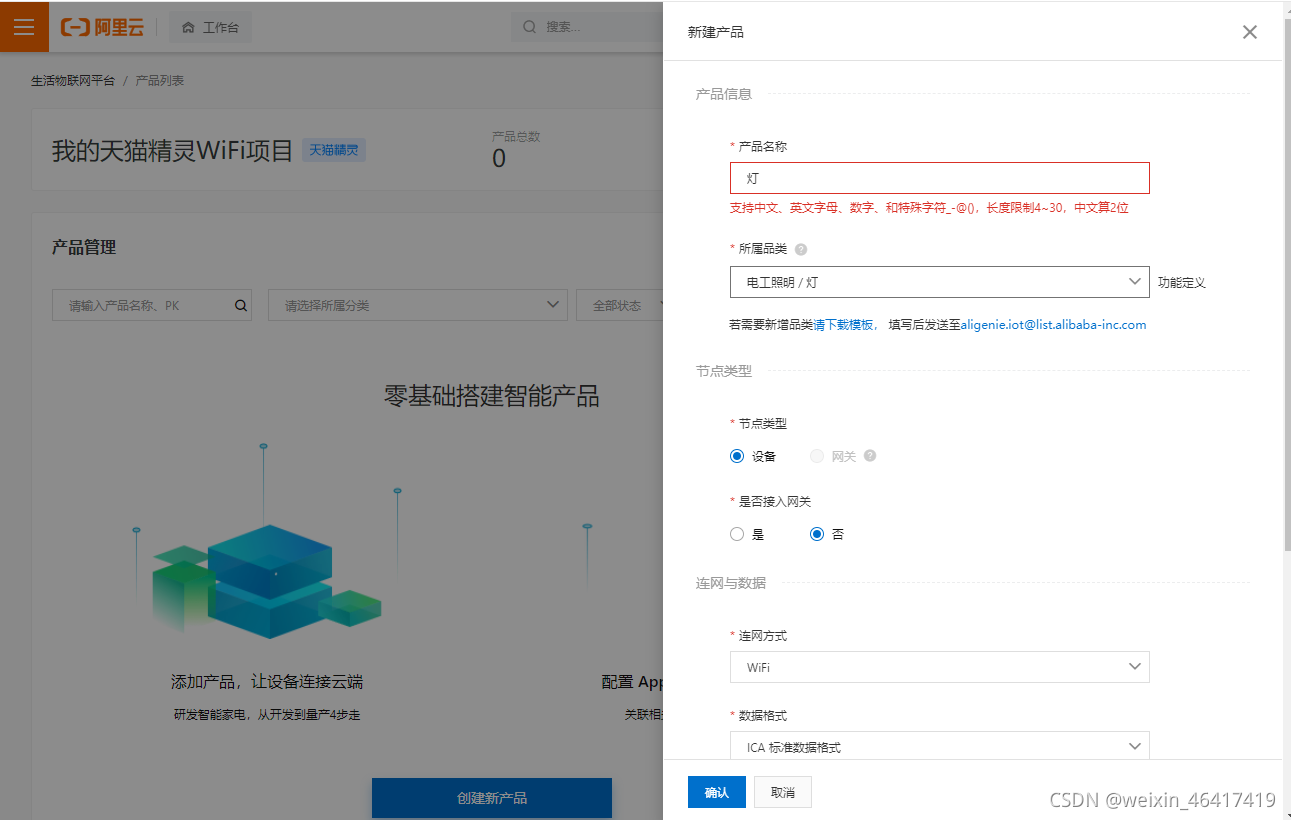
Task: Select the disabled 网关 radio option
Action: (x=817, y=456)
